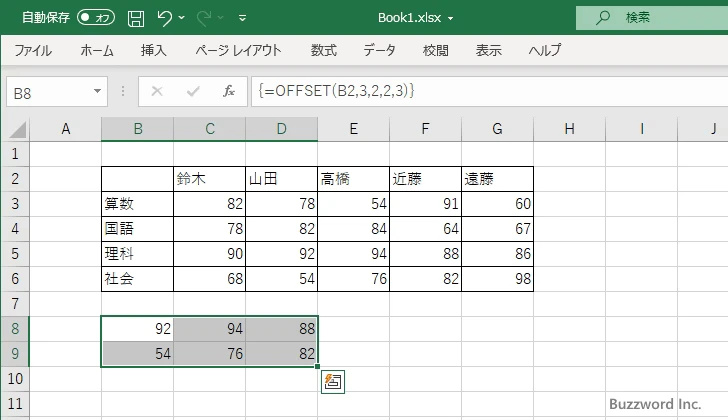Switch to the 表示 tab
Image resolution: width=728 pixels, height=420 pixels.
(x=488, y=50)
